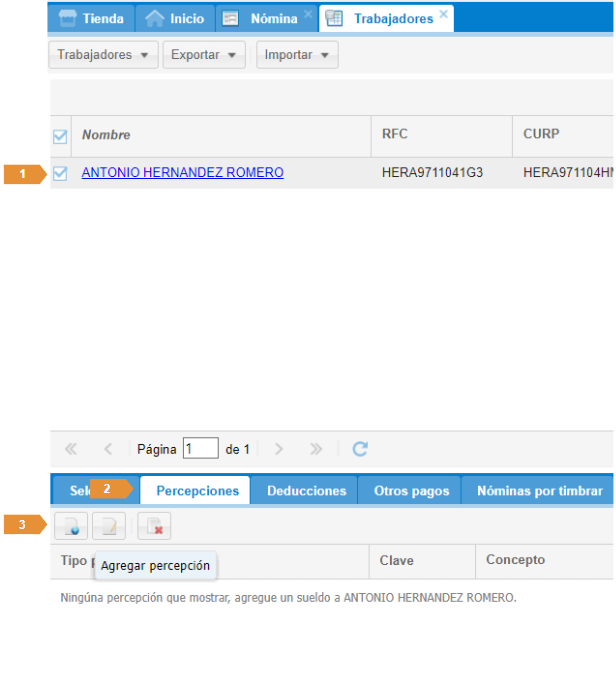Go to previous page of results
The width and height of the screenshot is (616, 674).
(108, 449)
